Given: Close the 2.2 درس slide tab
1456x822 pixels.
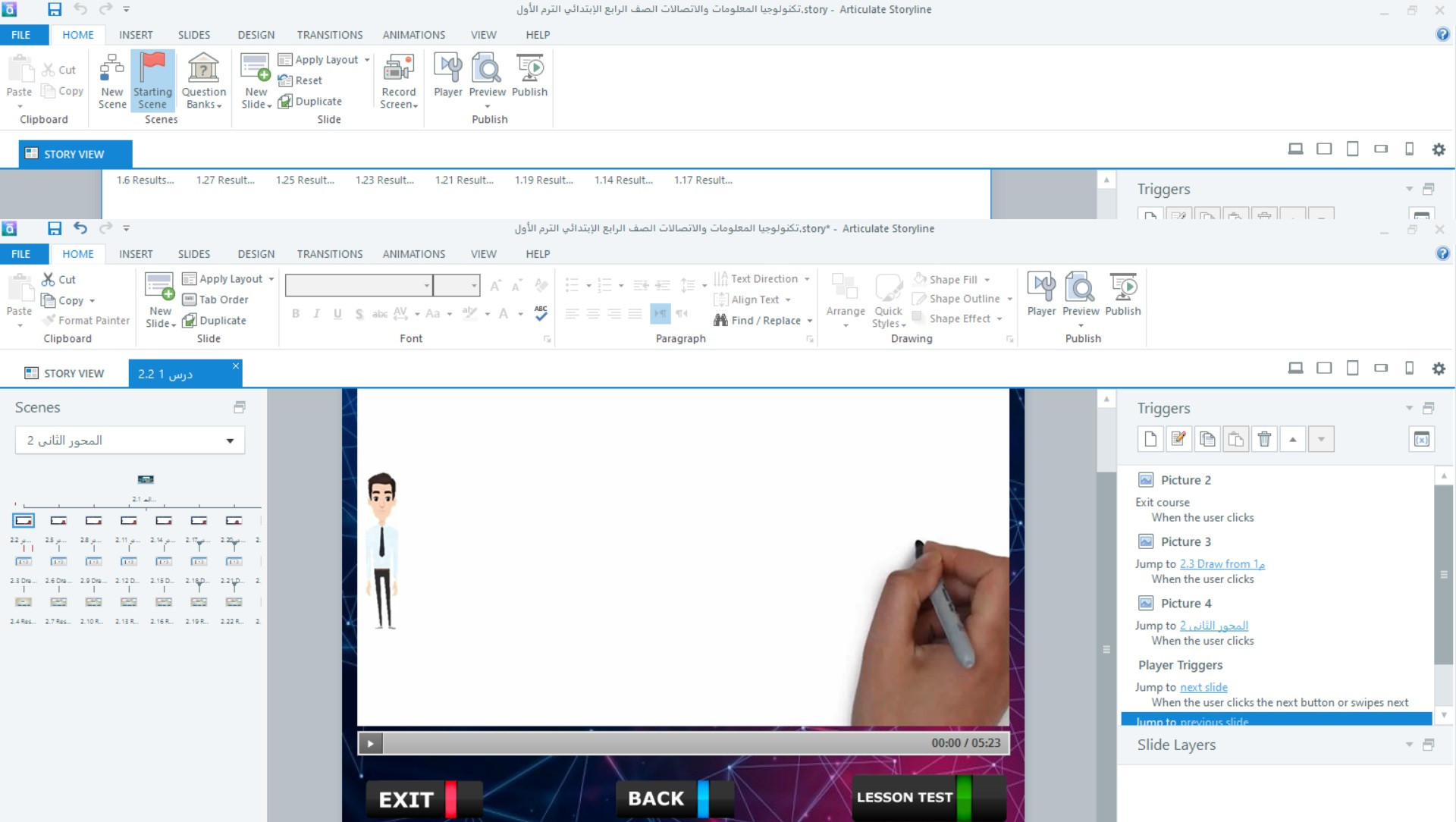Looking at the screenshot, I should 236,366.
